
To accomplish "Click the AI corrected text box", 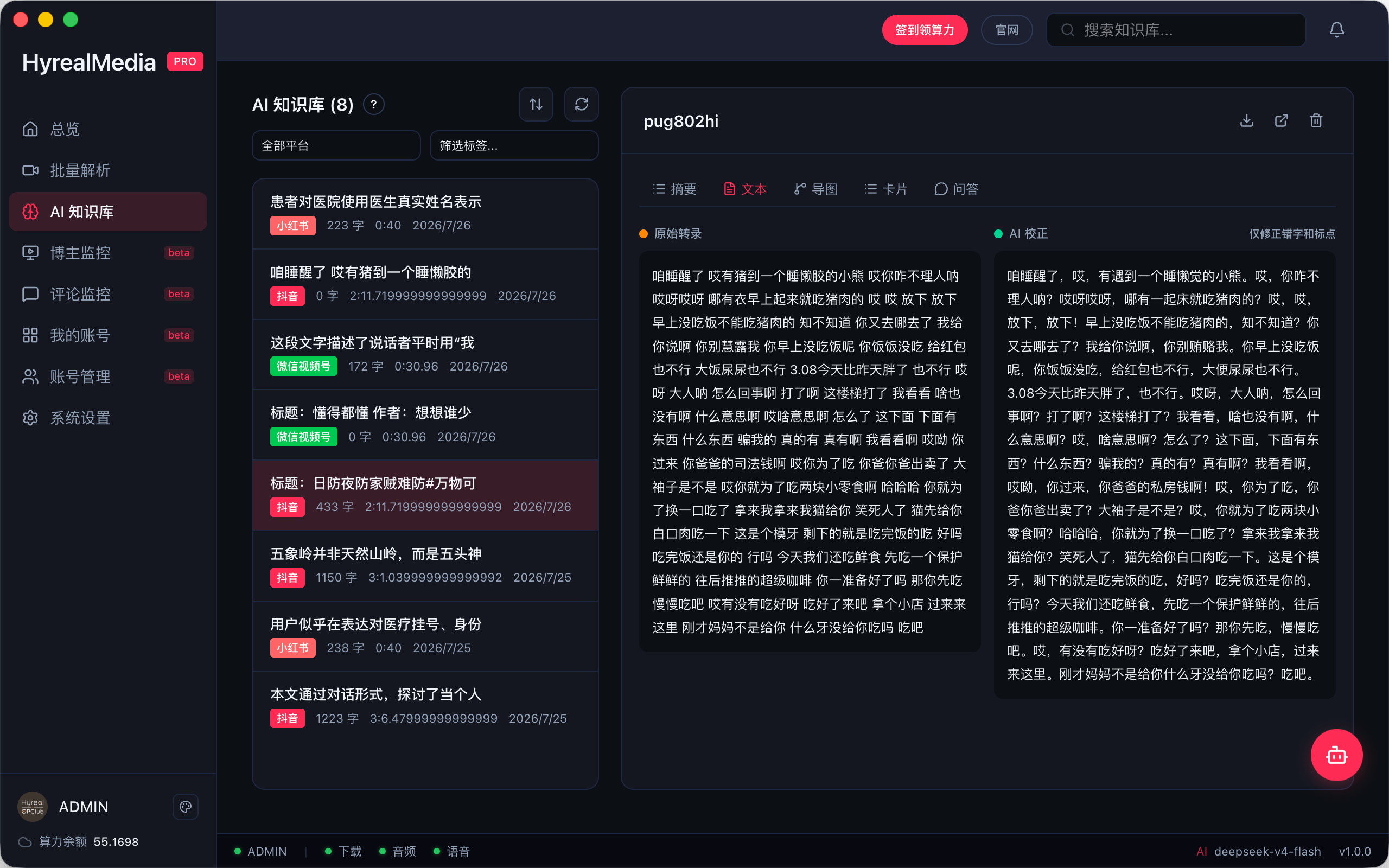I will click(1164, 475).
